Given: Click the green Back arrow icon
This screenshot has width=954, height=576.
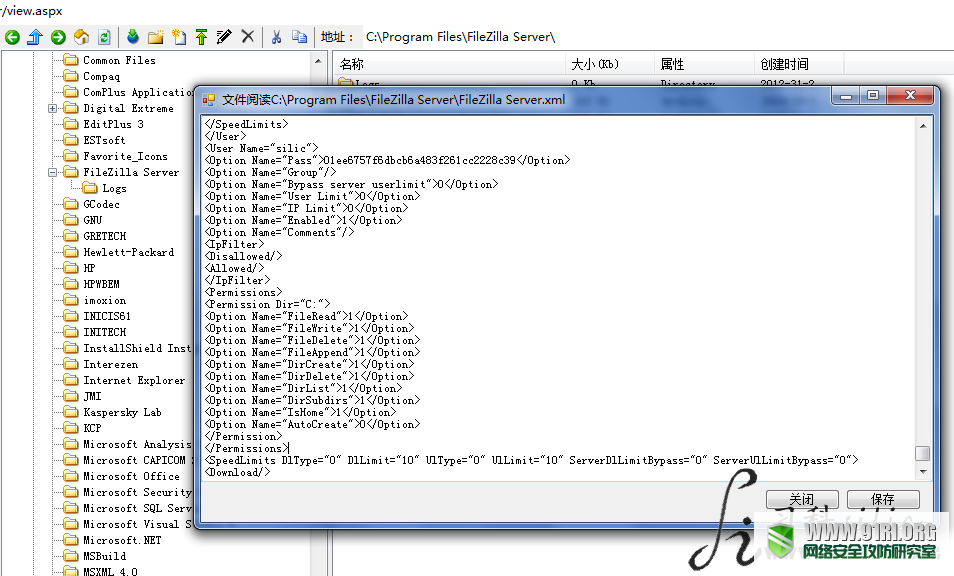Looking at the screenshot, I should point(12,37).
